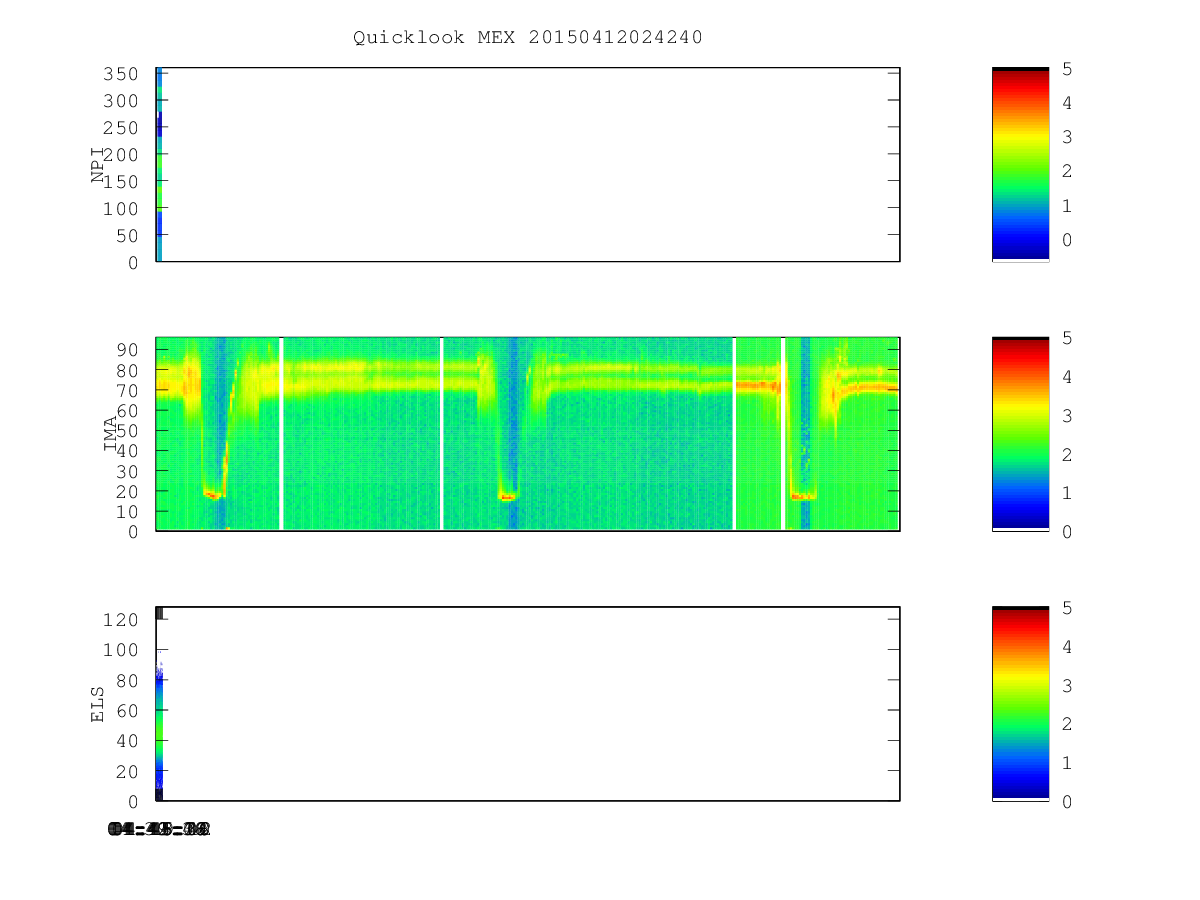This screenshot has width=1200, height=900.
Task: Click the NPI data strip at the panel's left edge
Action: tap(159, 165)
